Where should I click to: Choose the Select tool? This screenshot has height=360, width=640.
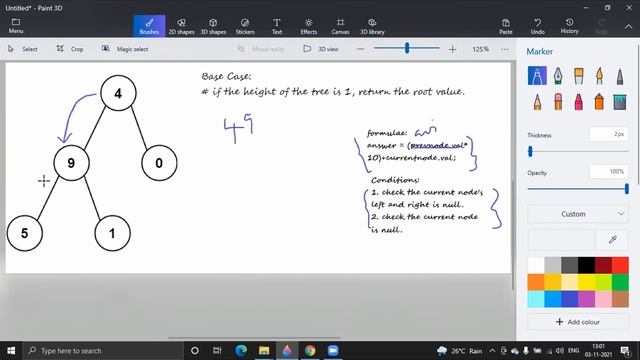coord(23,49)
